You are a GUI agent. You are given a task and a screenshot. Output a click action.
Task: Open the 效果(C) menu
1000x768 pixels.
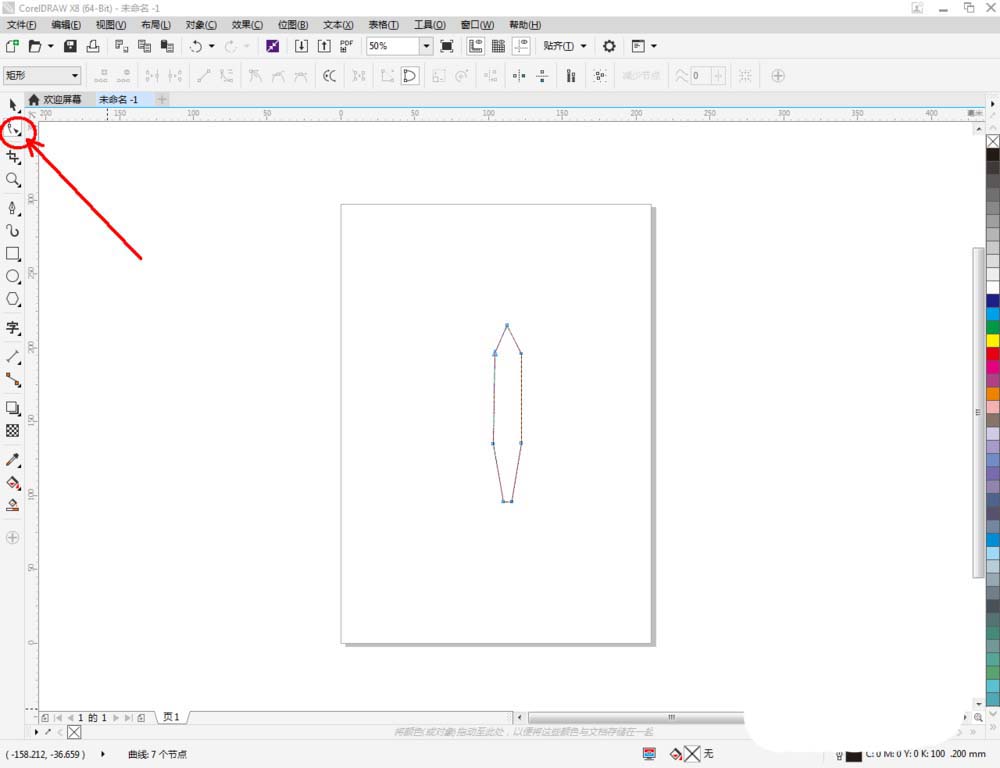pos(247,25)
